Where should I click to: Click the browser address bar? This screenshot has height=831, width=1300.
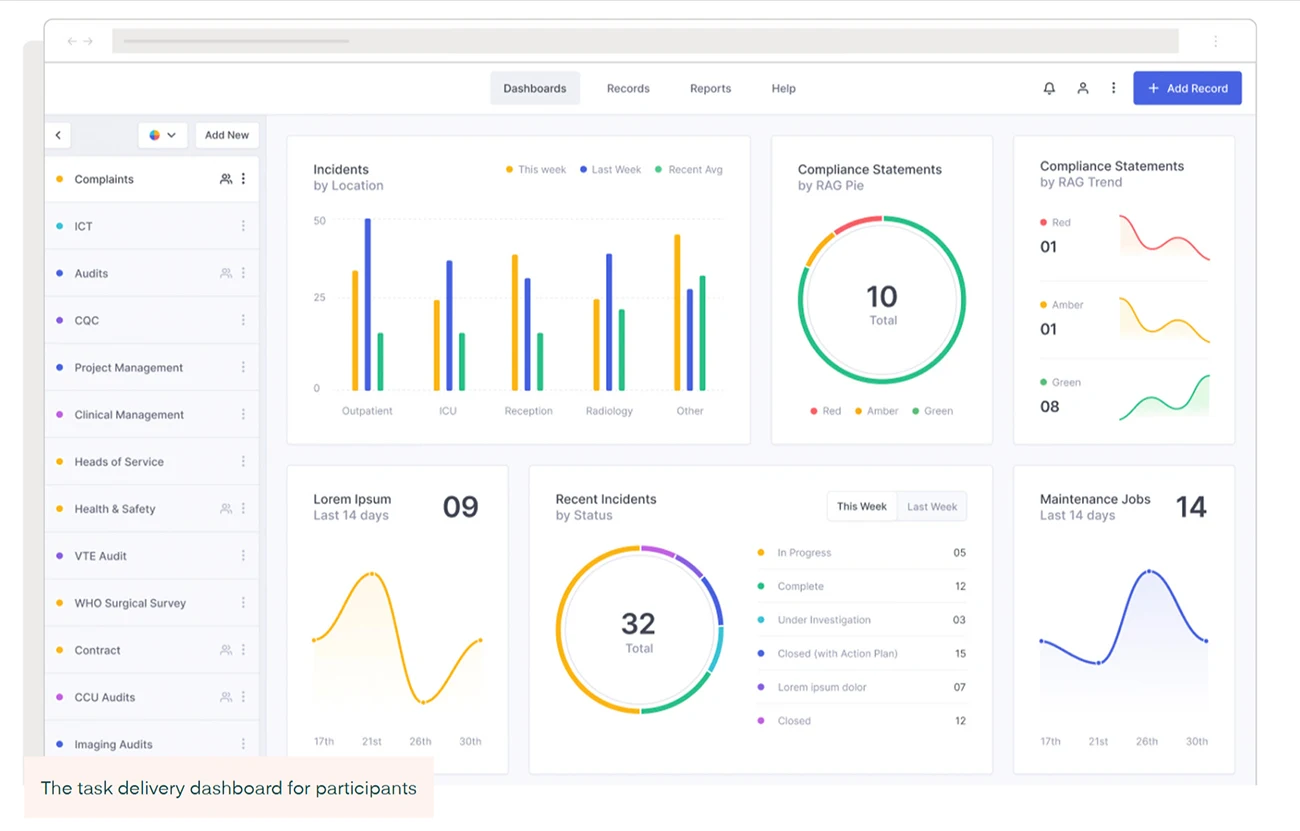(645, 41)
